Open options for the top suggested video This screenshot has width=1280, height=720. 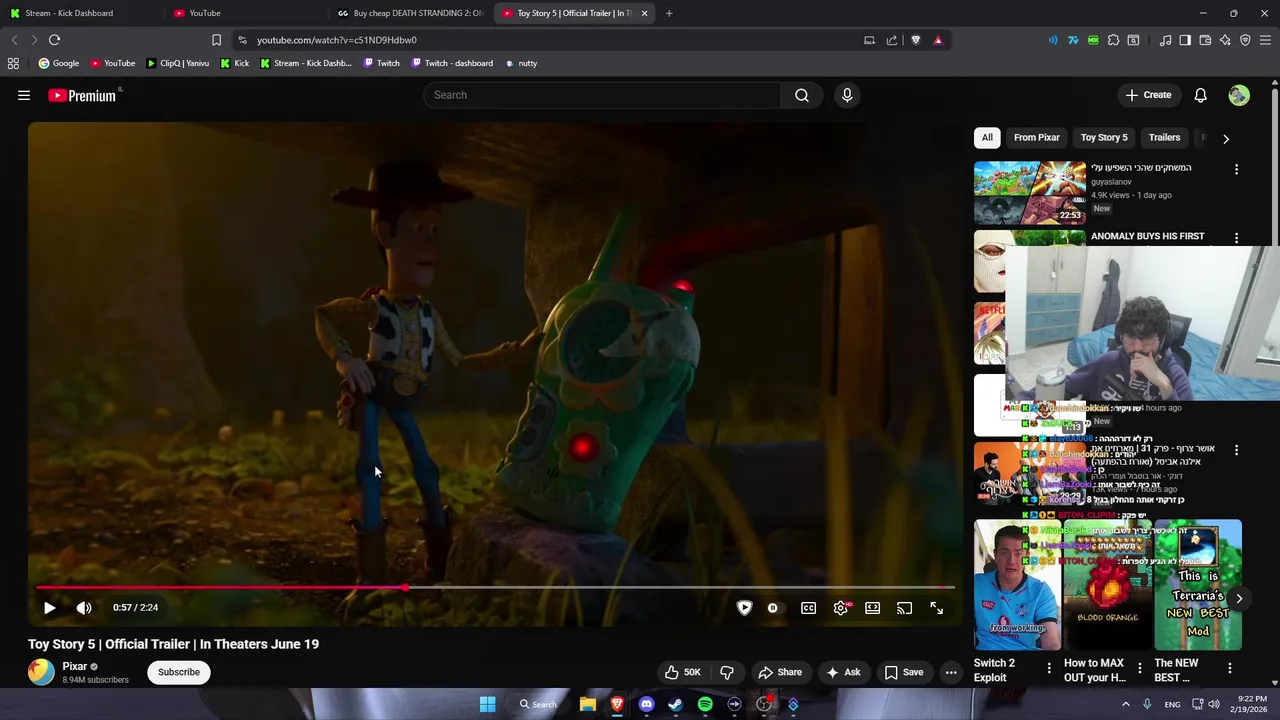click(1236, 169)
